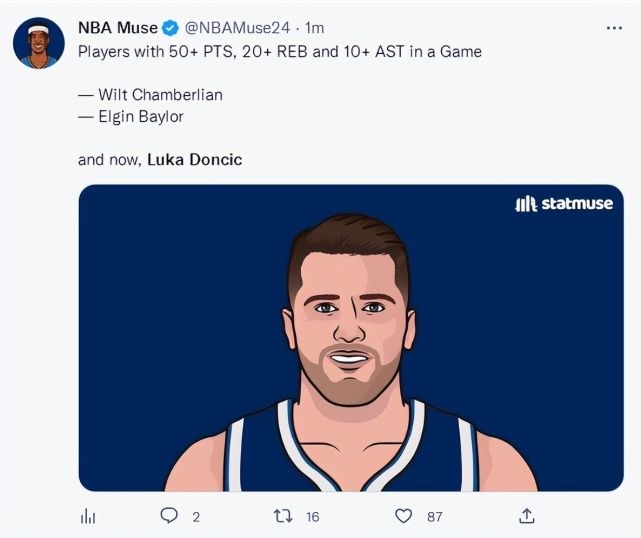
Task: Click the statmuse logo on the image
Action: (x=561, y=204)
